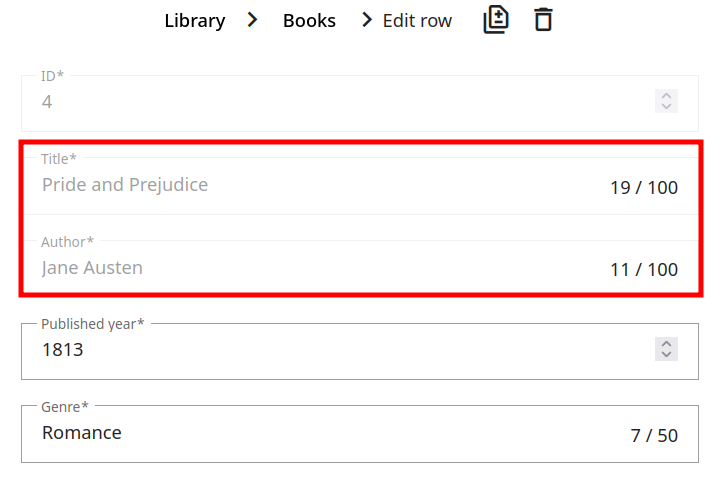Viewport: 721px width, 488px height.
Task: Click the ID field up arrow
Action: 666,95
